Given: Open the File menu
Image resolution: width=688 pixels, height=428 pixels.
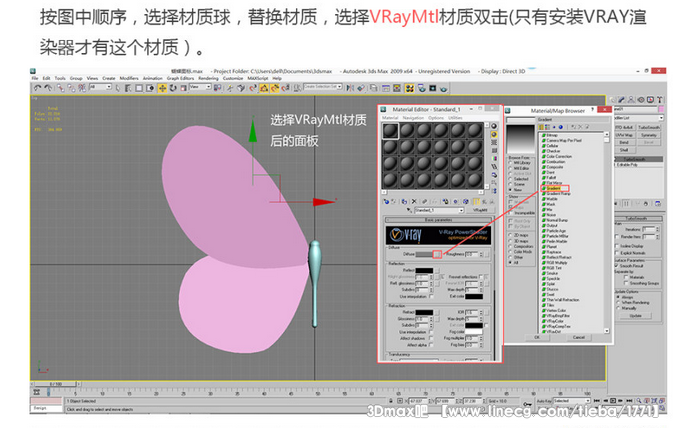Looking at the screenshot, I should point(35,78).
